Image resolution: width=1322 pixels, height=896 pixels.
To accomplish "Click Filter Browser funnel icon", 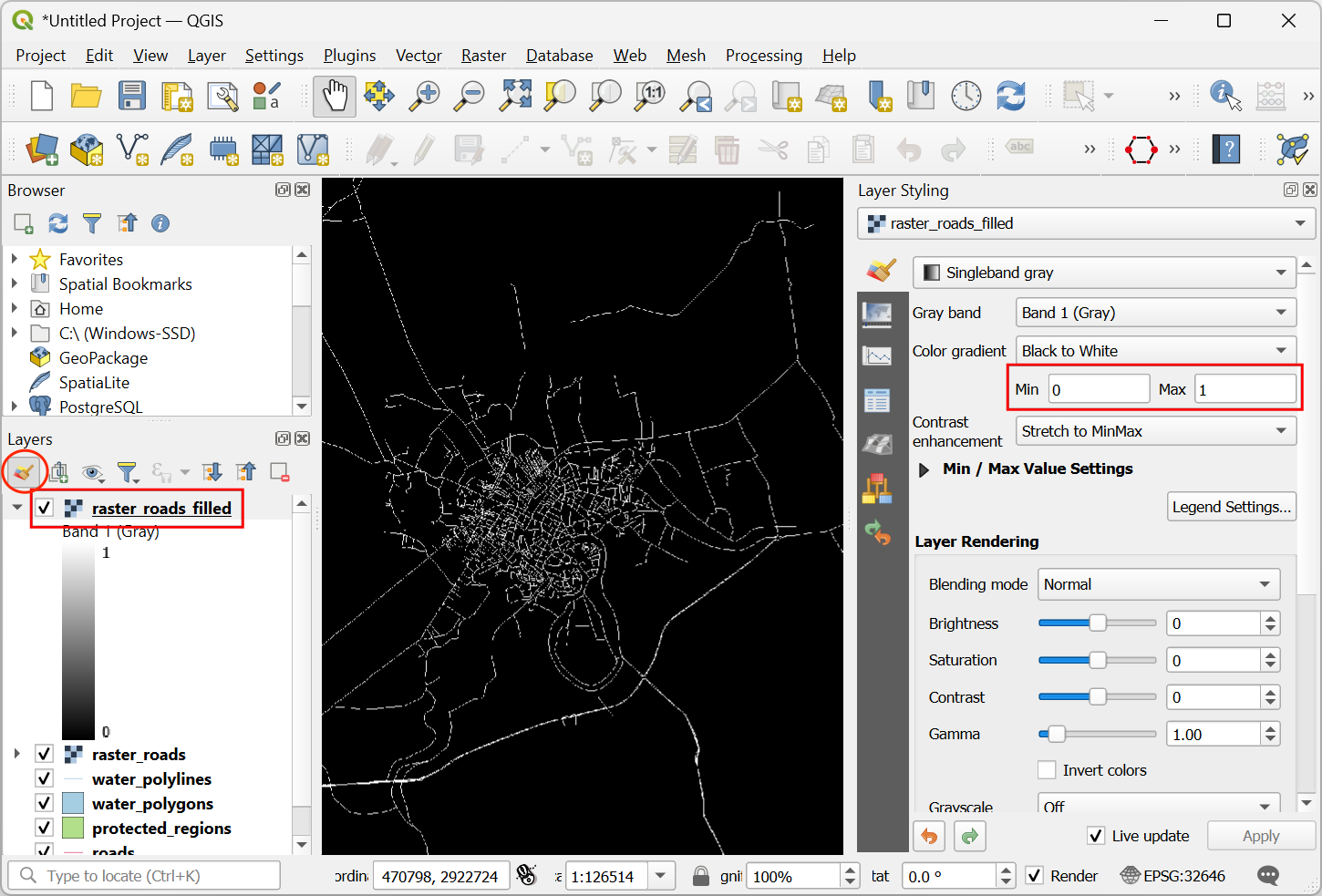I will pos(92,223).
